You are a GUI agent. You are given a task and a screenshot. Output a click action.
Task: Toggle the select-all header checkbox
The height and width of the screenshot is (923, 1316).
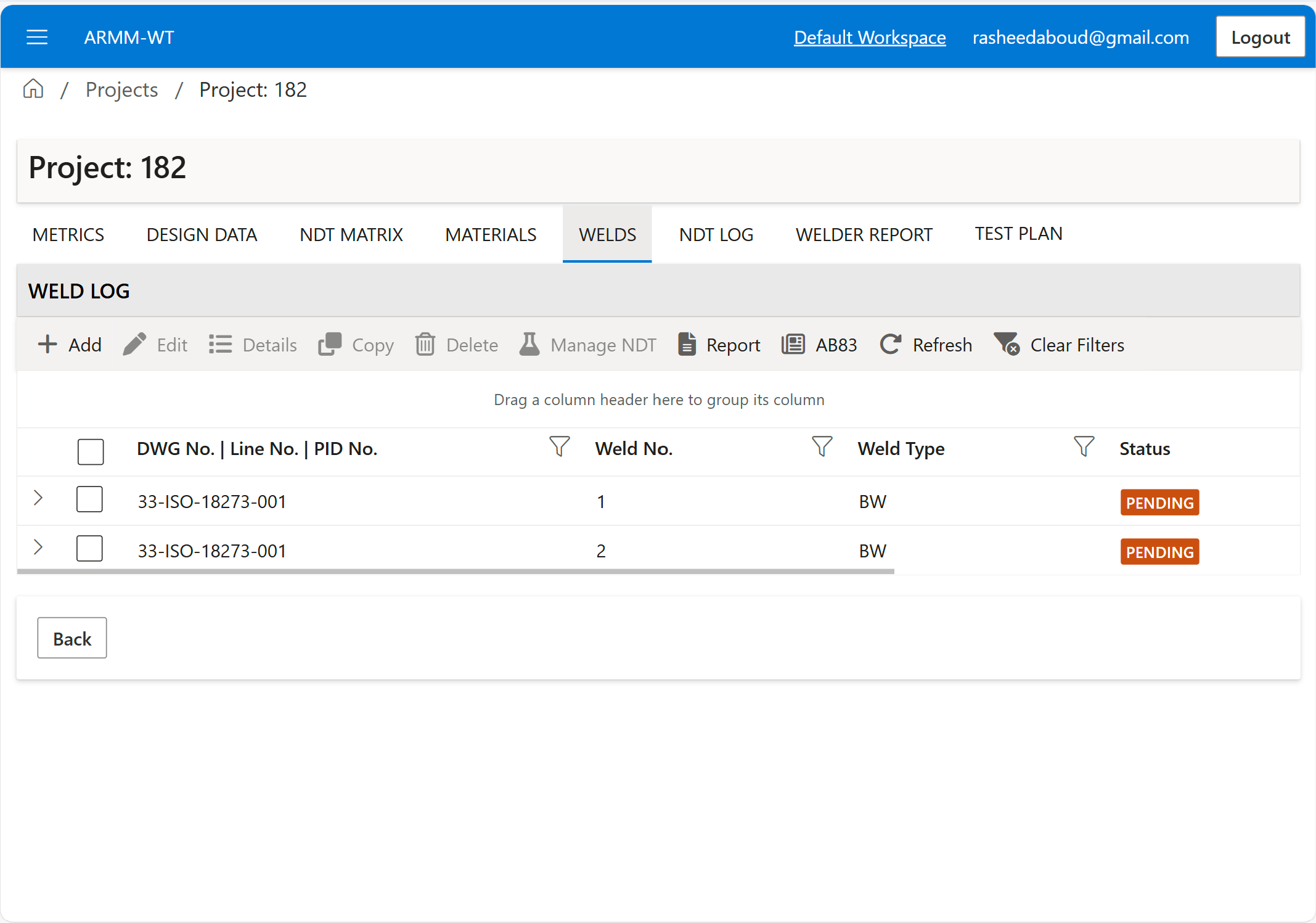click(x=91, y=451)
